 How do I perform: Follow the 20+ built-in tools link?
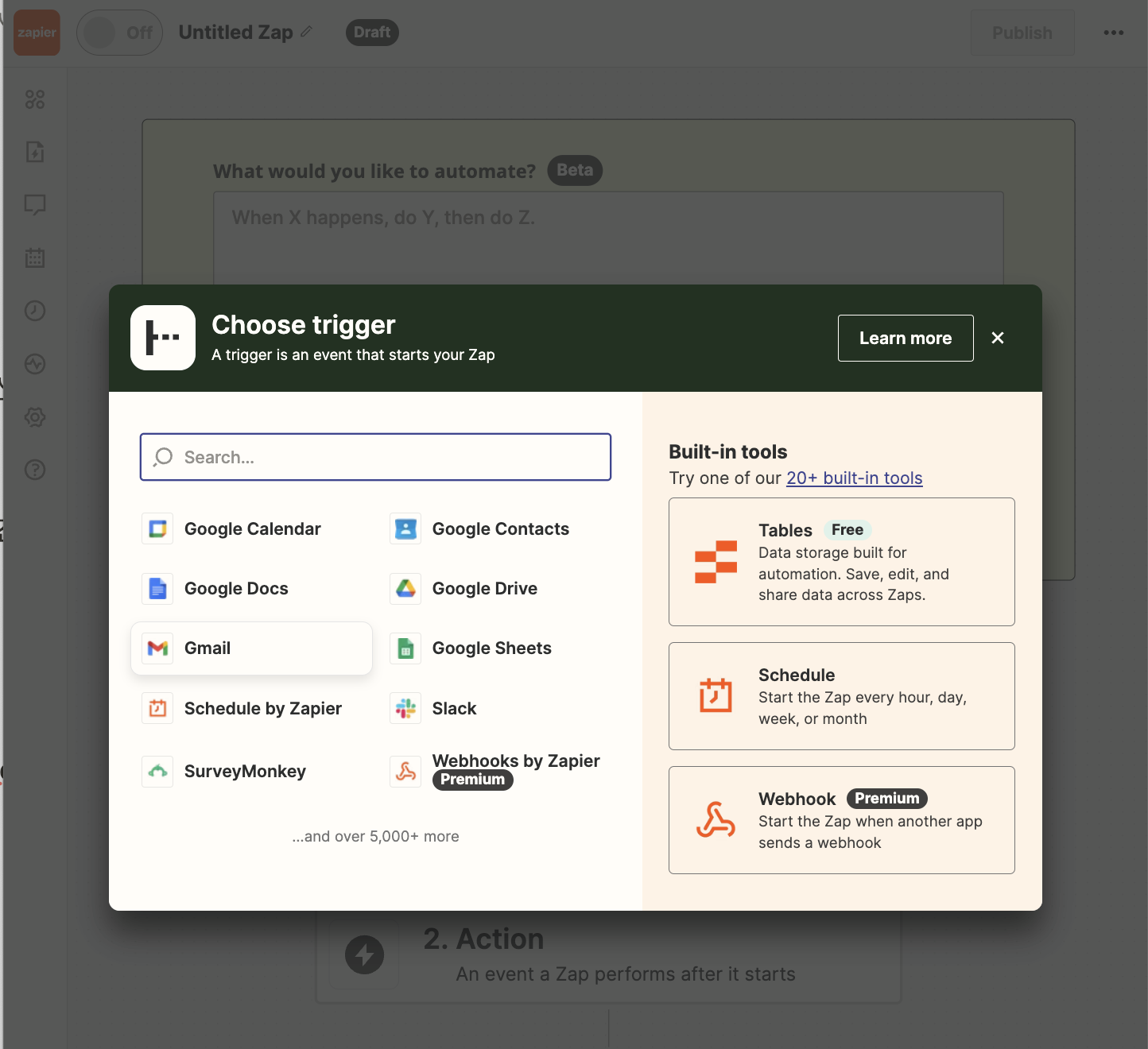pyautogui.click(x=855, y=478)
